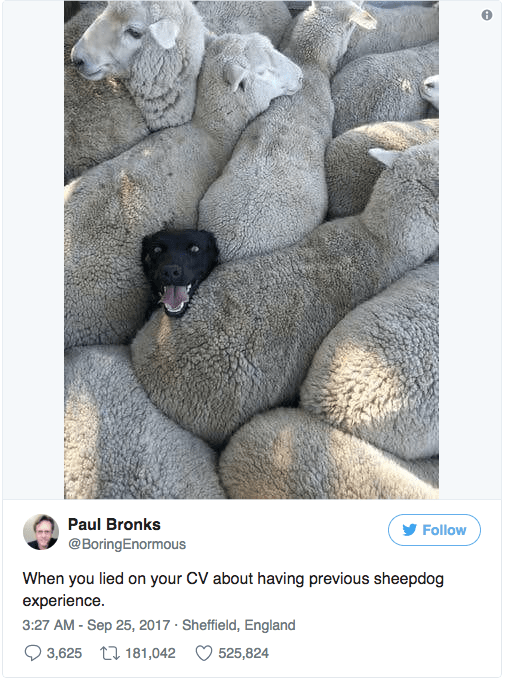This screenshot has height=682, width=512.
Task: Follow Paul Bronks with the Follow button
Action: pos(434,530)
